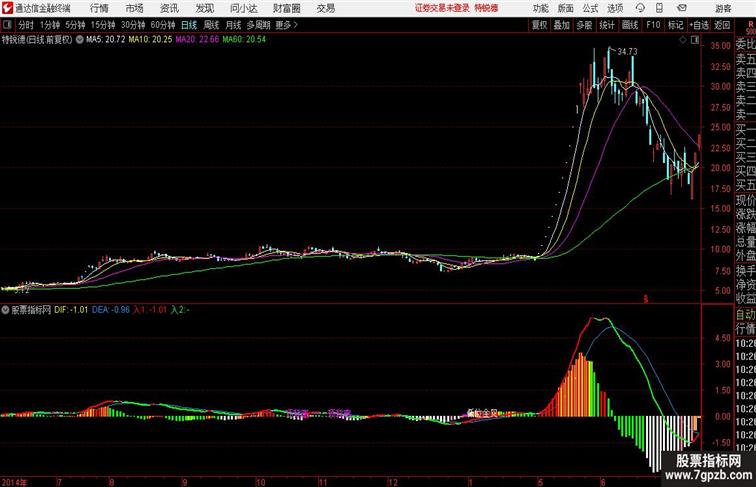Switch to 1分钟 chart period
This screenshot has width=756, height=487.
click(50, 25)
